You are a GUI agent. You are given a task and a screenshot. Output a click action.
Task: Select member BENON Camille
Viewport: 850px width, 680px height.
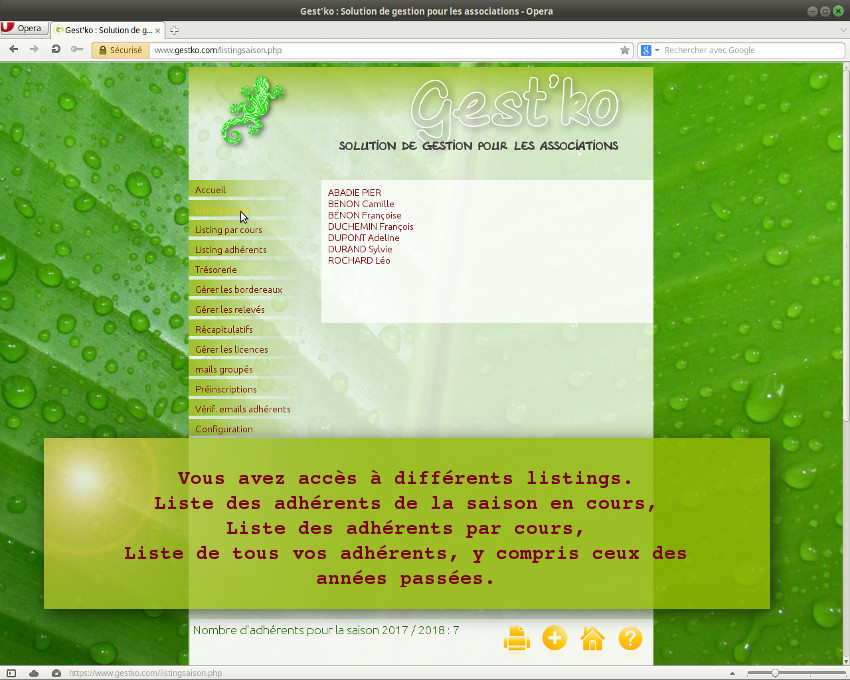361,204
